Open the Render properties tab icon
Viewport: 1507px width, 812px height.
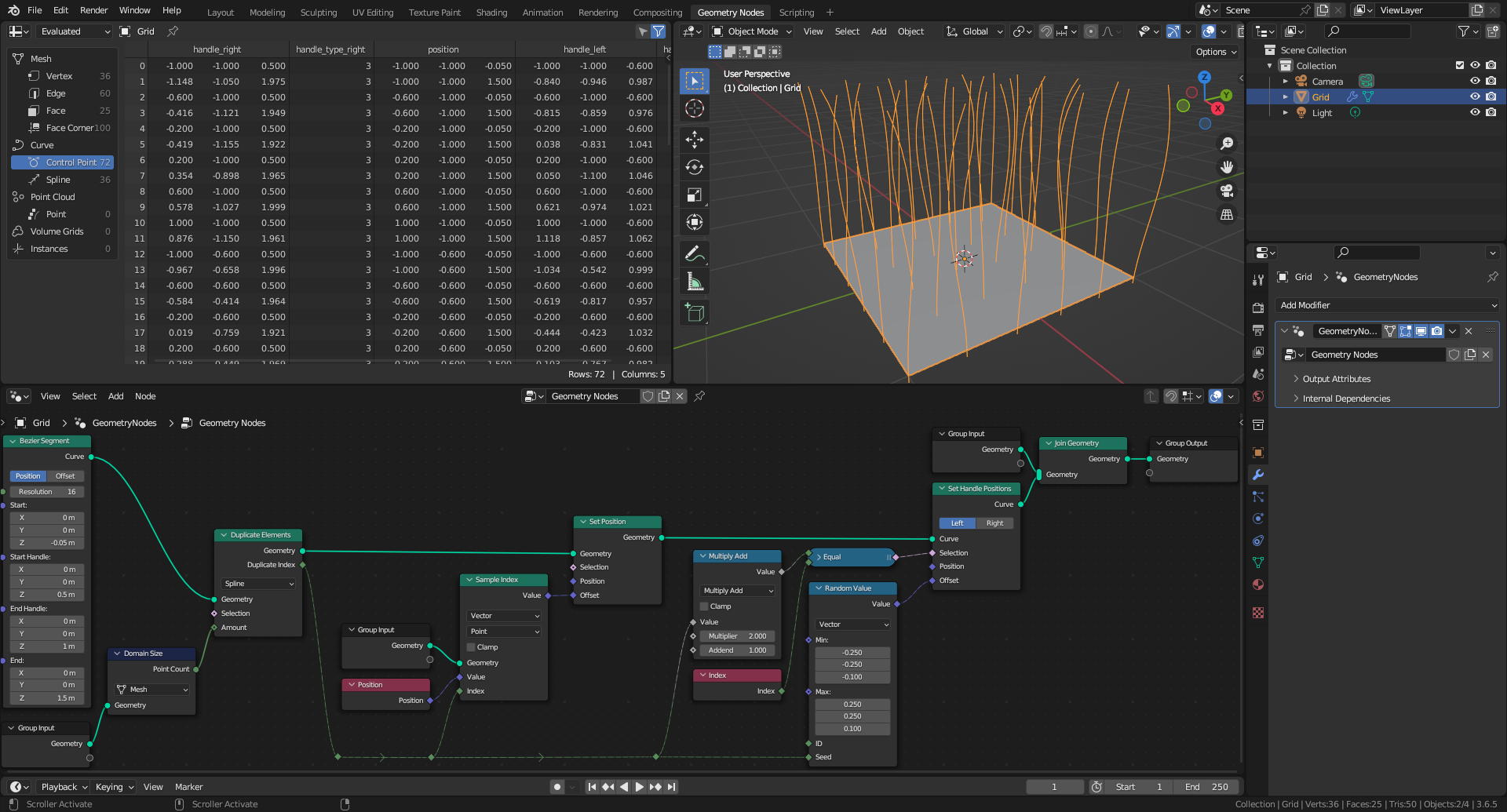(1258, 308)
